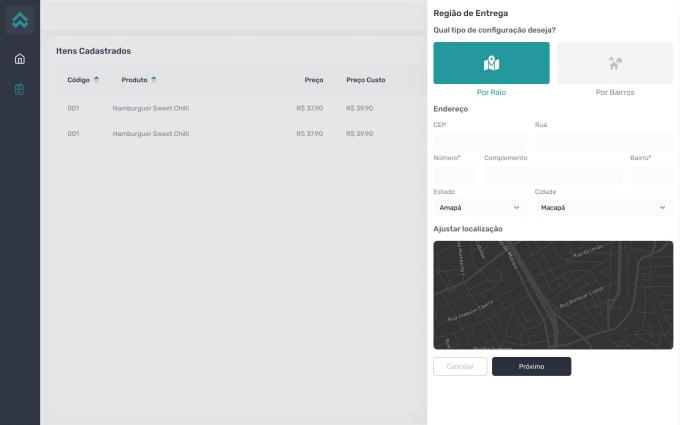Screen dimensions: 680x425
Task: Click the map to adjust location
Action: tap(553, 295)
